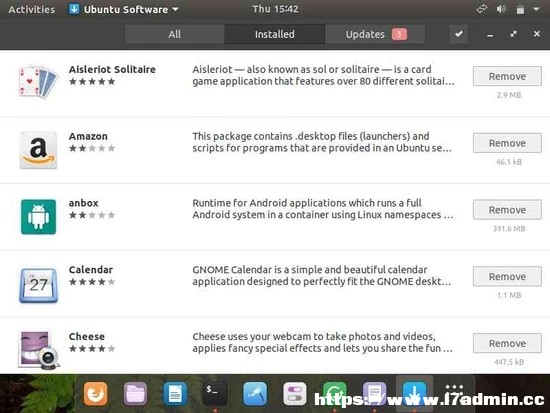
Task: Click the star rating under Aisleriot Solitaire
Action: click(92, 81)
